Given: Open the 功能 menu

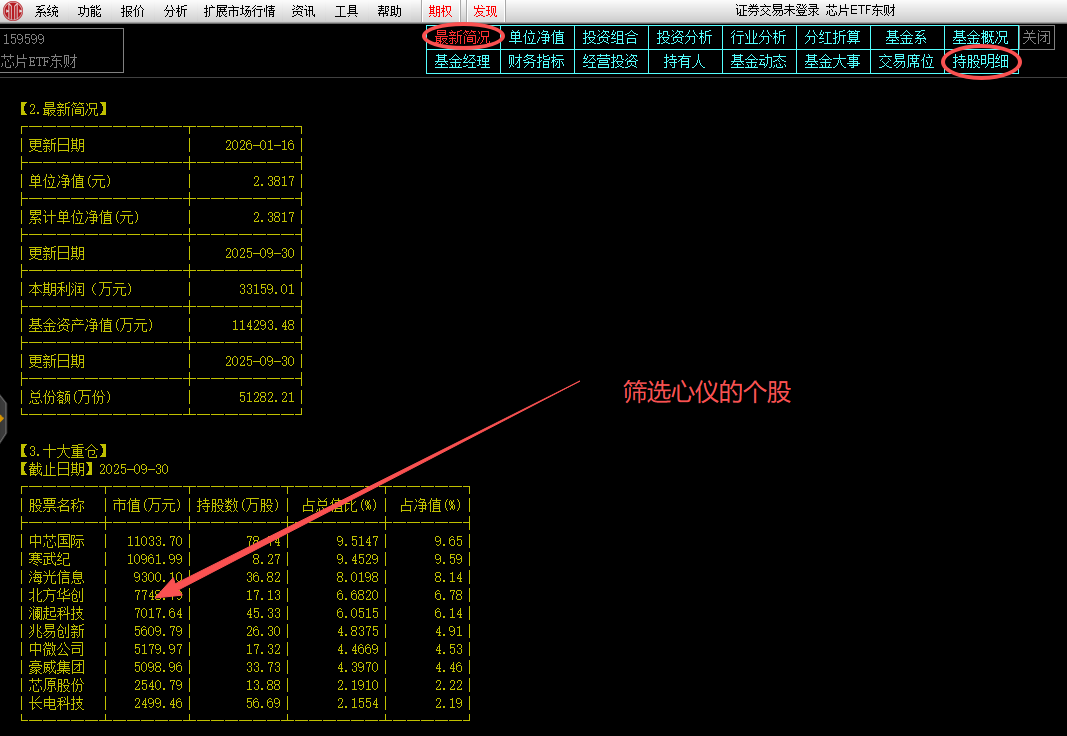Looking at the screenshot, I should (89, 11).
